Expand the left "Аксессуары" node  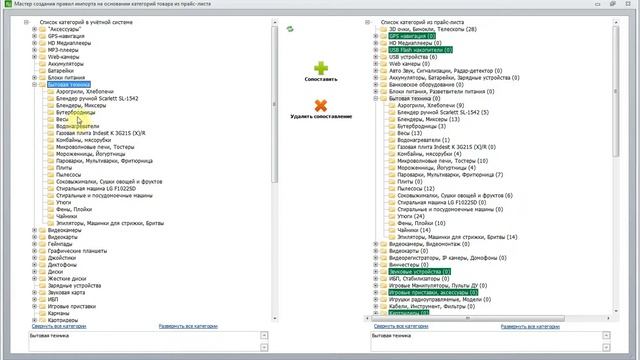point(34,29)
